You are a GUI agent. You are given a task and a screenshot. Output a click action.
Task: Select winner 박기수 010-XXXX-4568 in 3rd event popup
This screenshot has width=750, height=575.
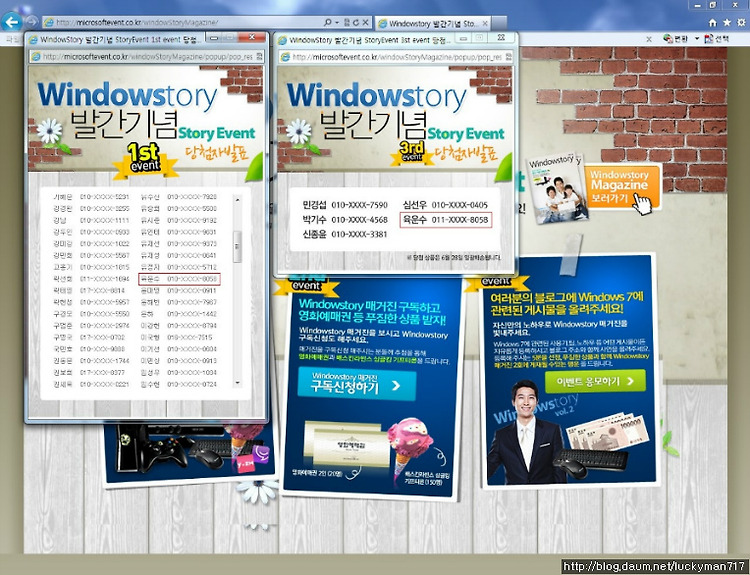(345, 220)
